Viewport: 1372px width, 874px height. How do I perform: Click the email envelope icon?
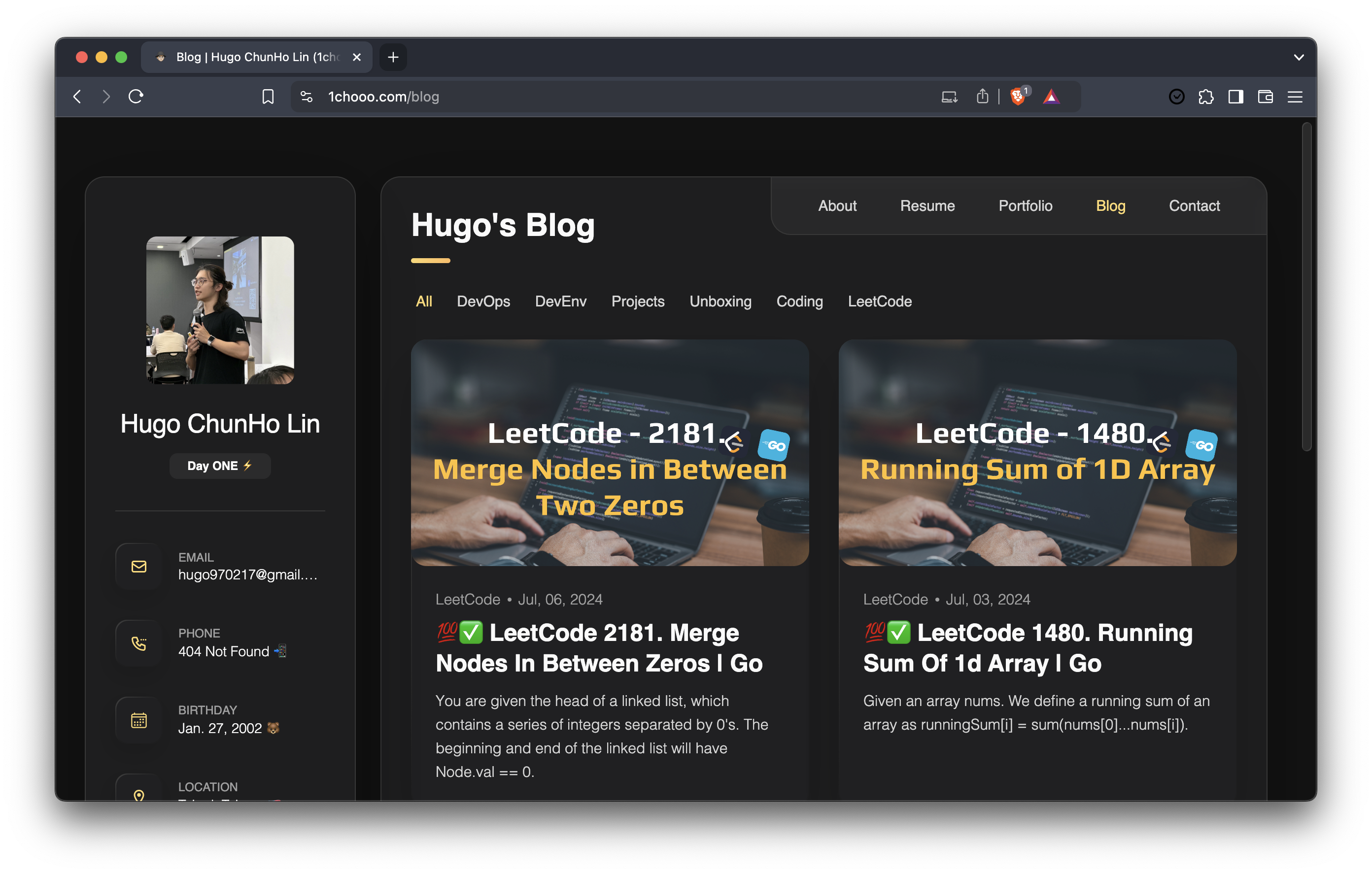139,567
